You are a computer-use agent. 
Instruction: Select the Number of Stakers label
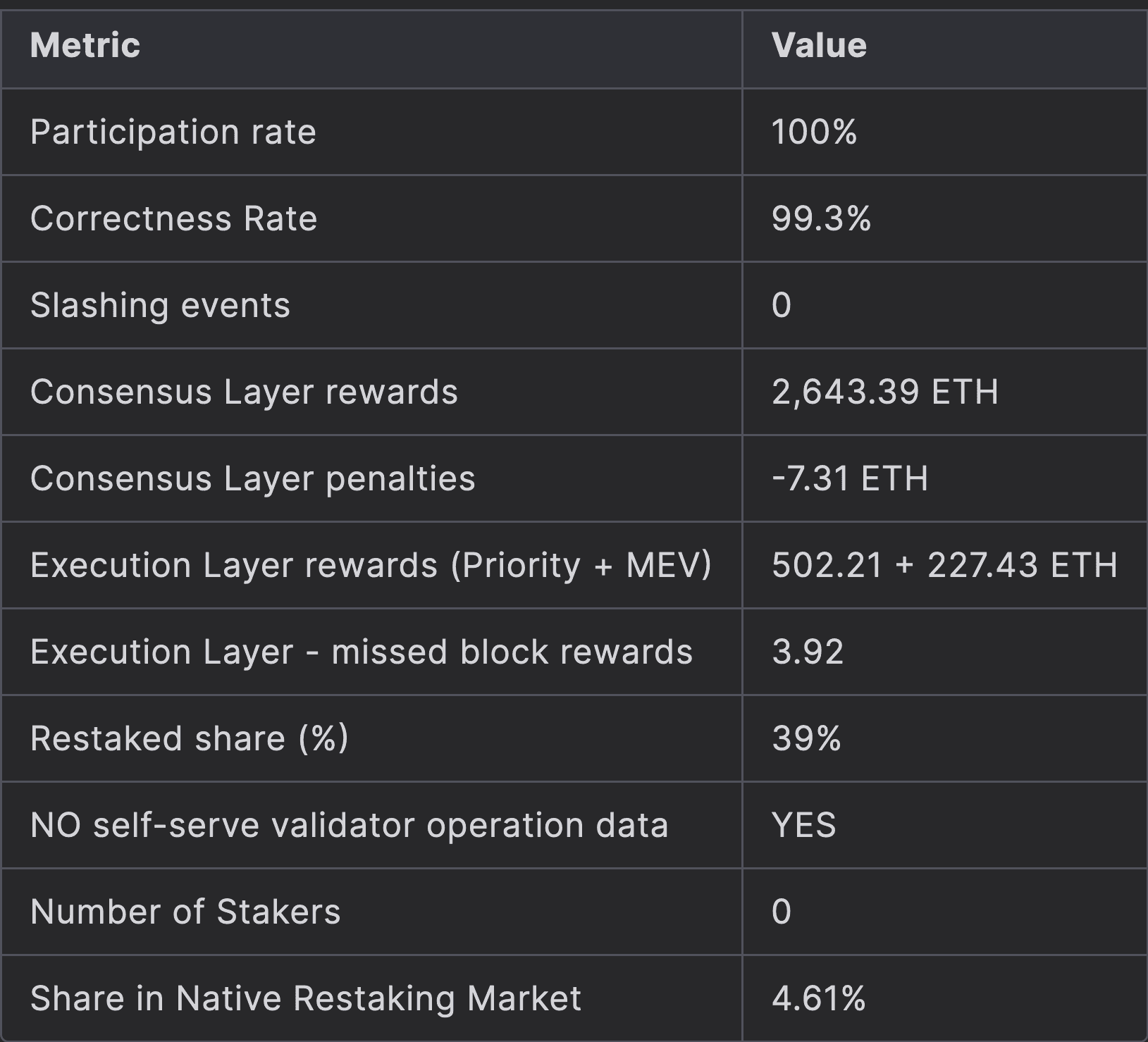click(x=186, y=912)
